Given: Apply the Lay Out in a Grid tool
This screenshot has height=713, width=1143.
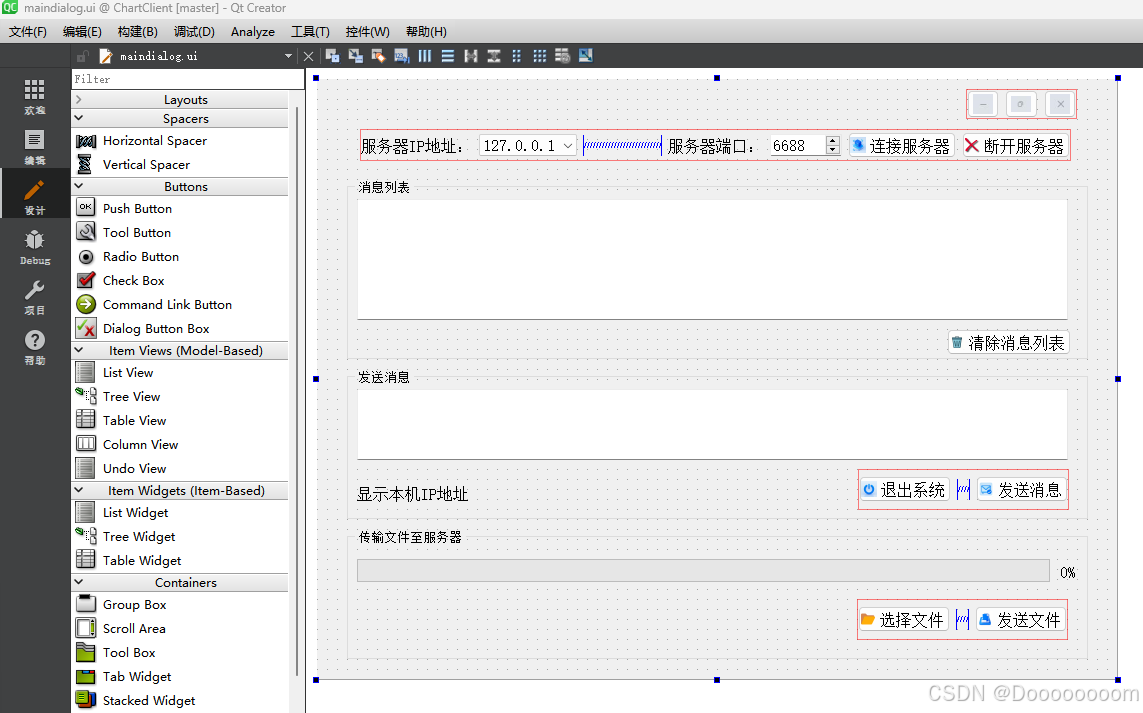Looking at the screenshot, I should tap(539, 56).
